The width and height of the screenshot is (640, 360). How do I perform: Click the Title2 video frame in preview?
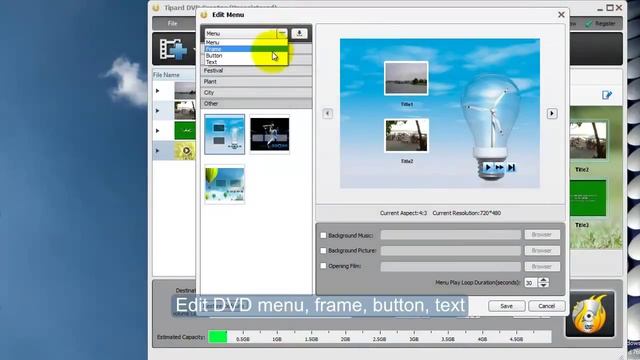406,136
